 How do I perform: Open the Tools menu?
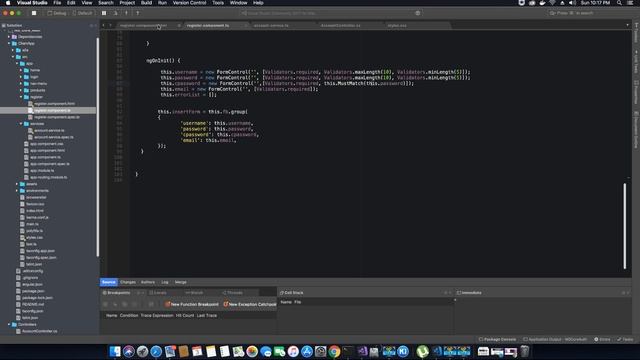pyautogui.click(x=218, y=3)
